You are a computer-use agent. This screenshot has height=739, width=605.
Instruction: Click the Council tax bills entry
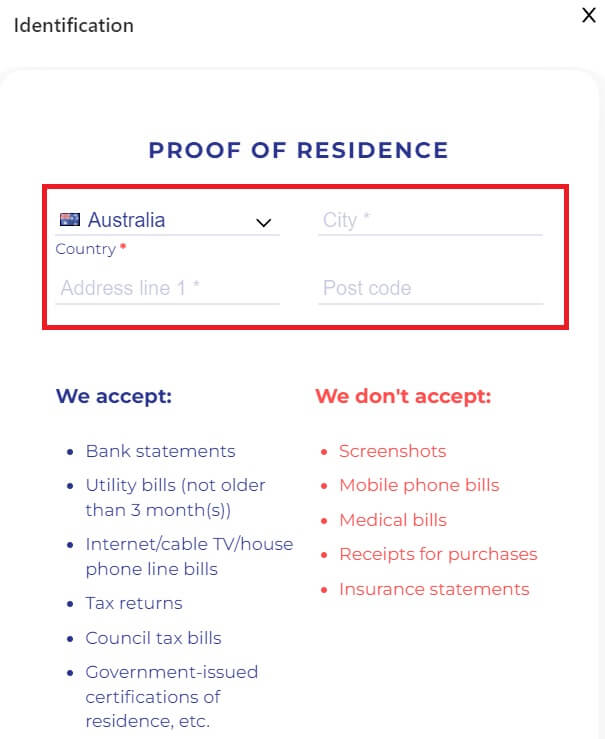tap(153, 638)
